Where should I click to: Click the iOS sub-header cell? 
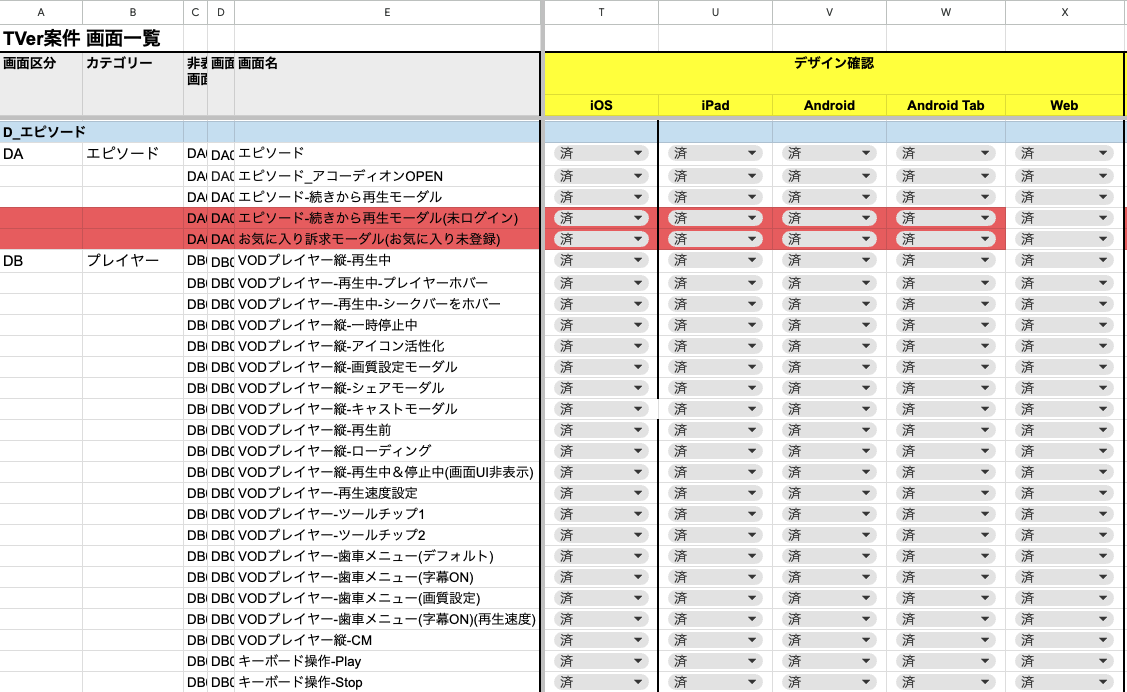[x=601, y=105]
